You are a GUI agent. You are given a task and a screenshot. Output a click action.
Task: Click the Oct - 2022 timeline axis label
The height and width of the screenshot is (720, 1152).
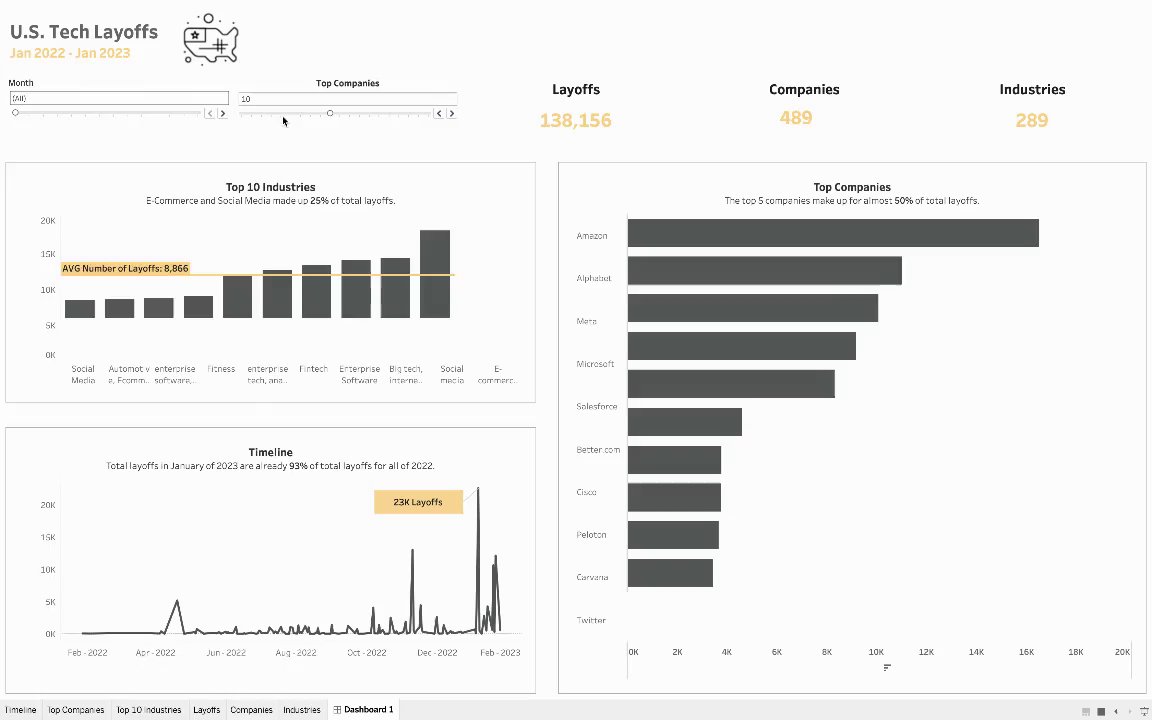point(367,652)
